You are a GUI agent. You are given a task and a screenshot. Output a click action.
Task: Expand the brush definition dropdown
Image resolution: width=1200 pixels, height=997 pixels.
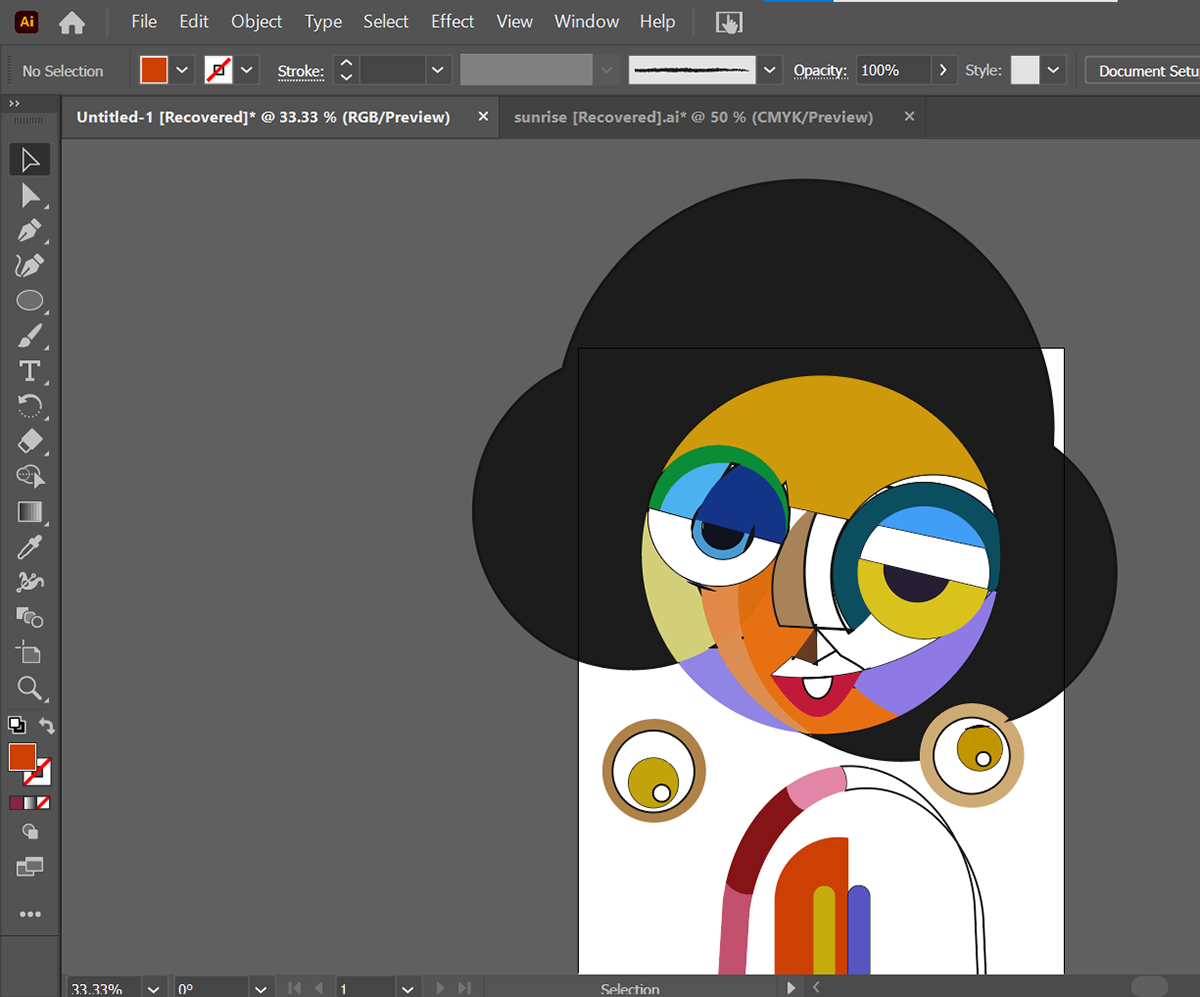coord(769,70)
